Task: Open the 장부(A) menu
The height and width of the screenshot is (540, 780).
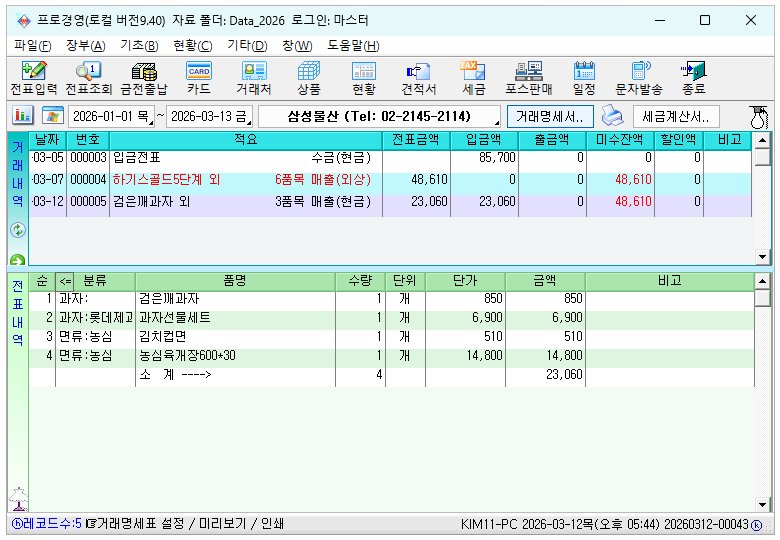Action: point(85,45)
